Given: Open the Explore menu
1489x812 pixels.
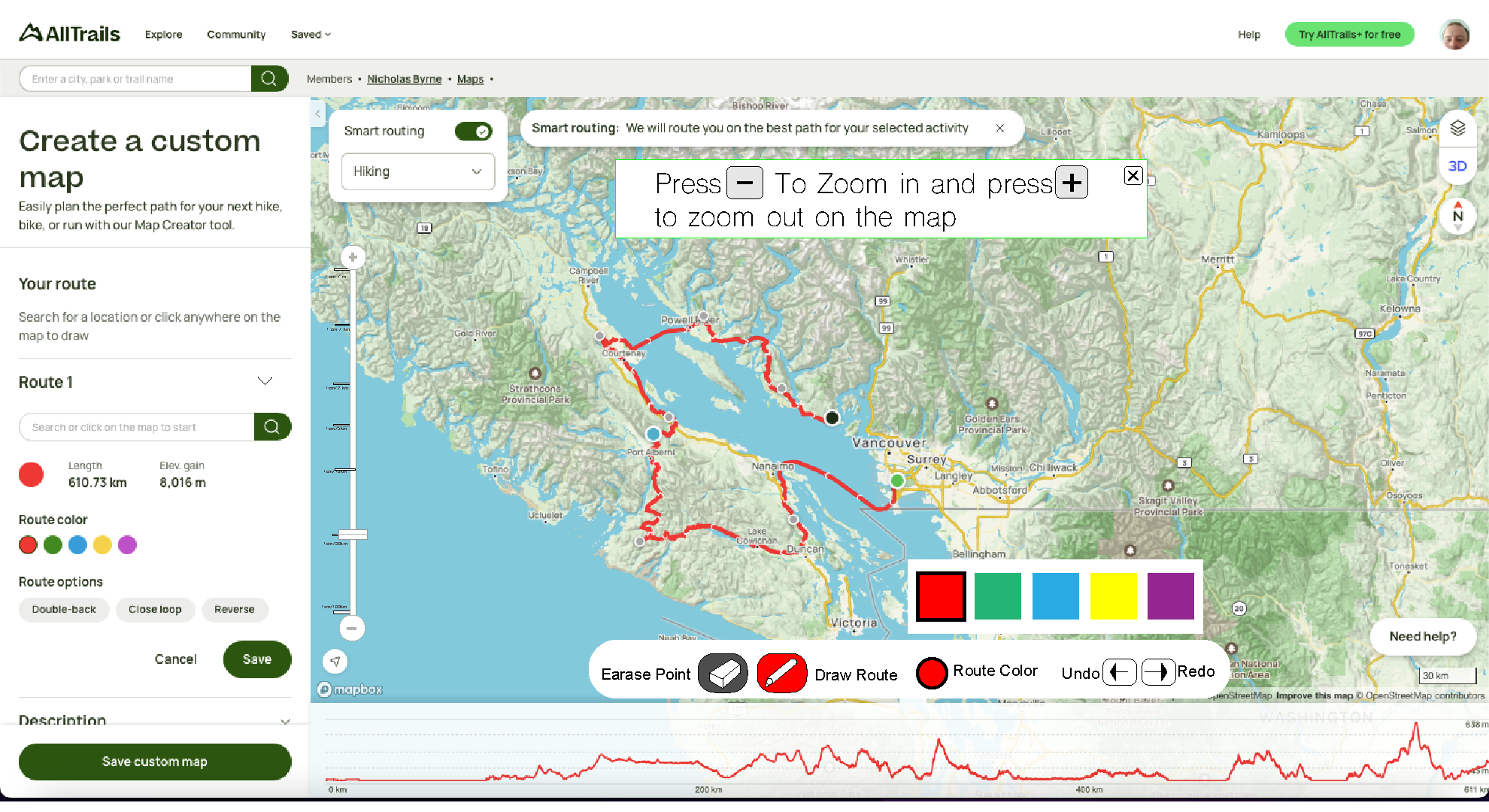Looking at the screenshot, I should click(163, 35).
